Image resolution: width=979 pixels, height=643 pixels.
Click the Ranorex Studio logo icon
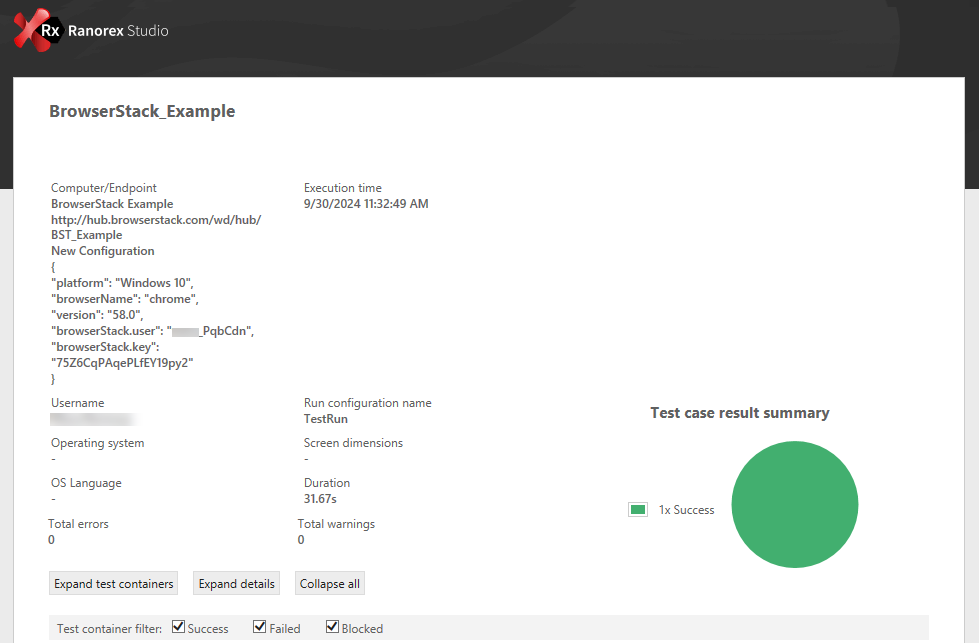[38, 30]
